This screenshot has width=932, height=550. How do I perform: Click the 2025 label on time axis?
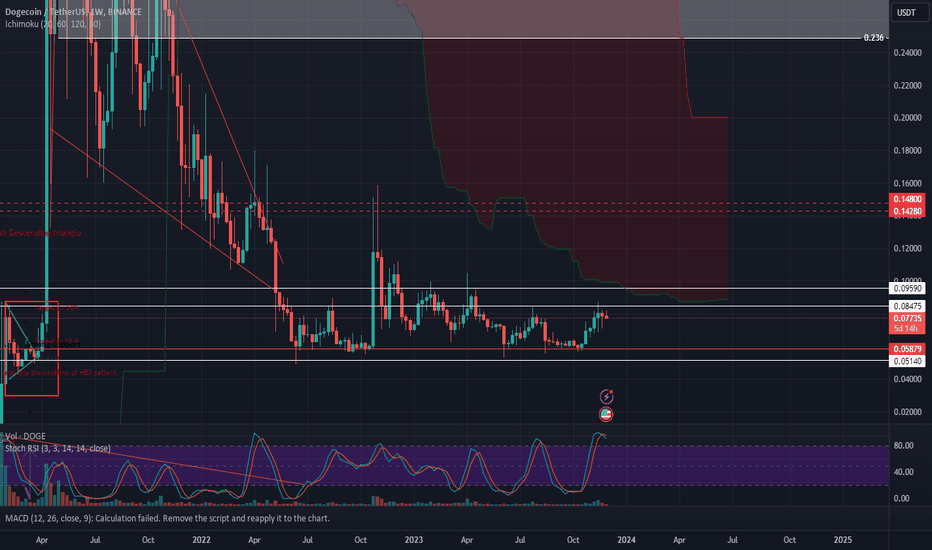pyautogui.click(x=842, y=540)
